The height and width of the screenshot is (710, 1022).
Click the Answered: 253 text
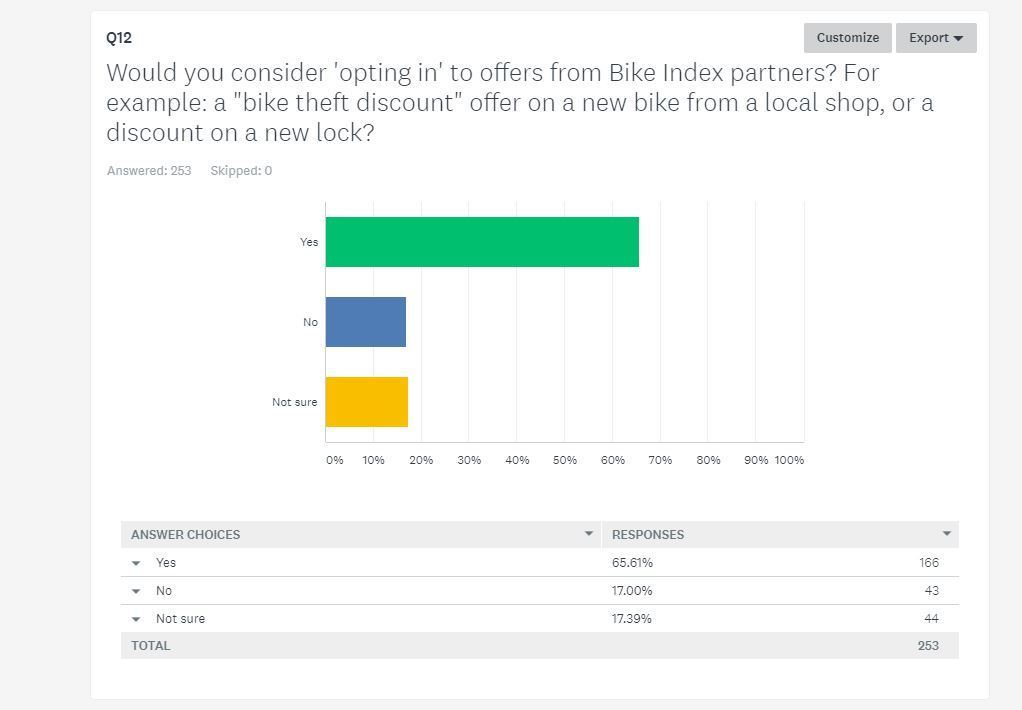click(149, 171)
